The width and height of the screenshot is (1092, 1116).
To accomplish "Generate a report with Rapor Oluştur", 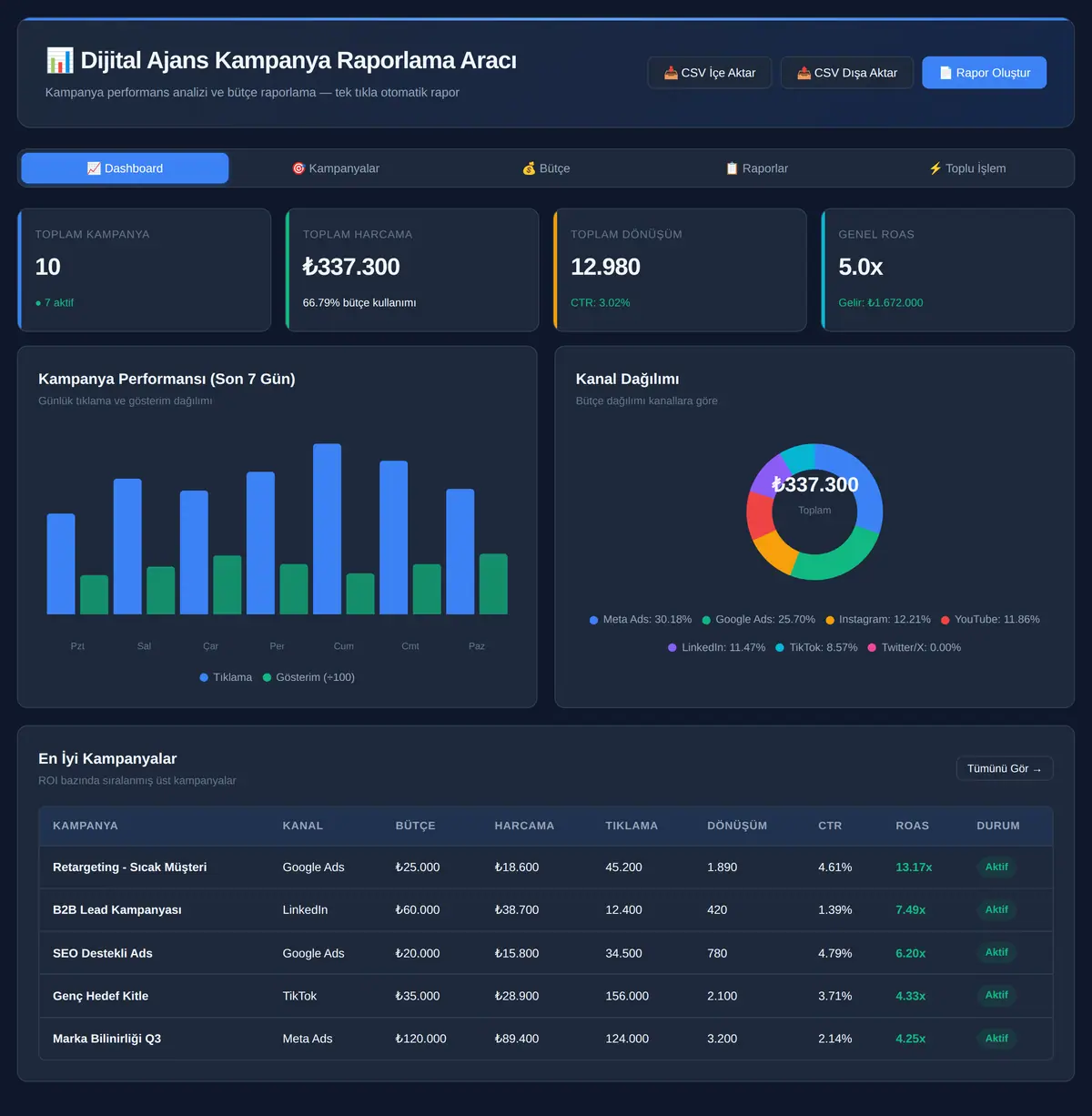I will 985,73.
